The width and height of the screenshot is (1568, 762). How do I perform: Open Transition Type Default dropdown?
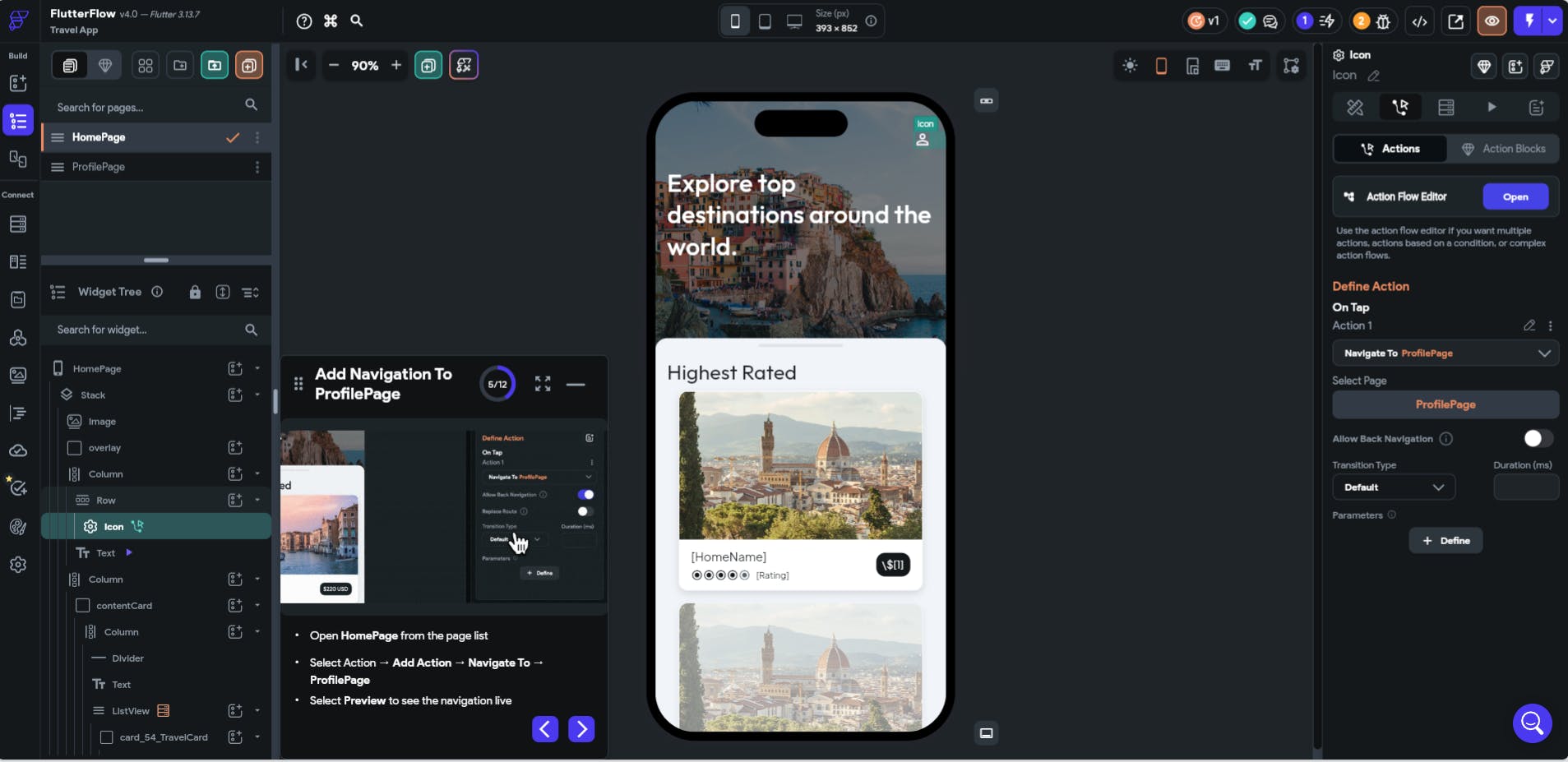click(1394, 487)
